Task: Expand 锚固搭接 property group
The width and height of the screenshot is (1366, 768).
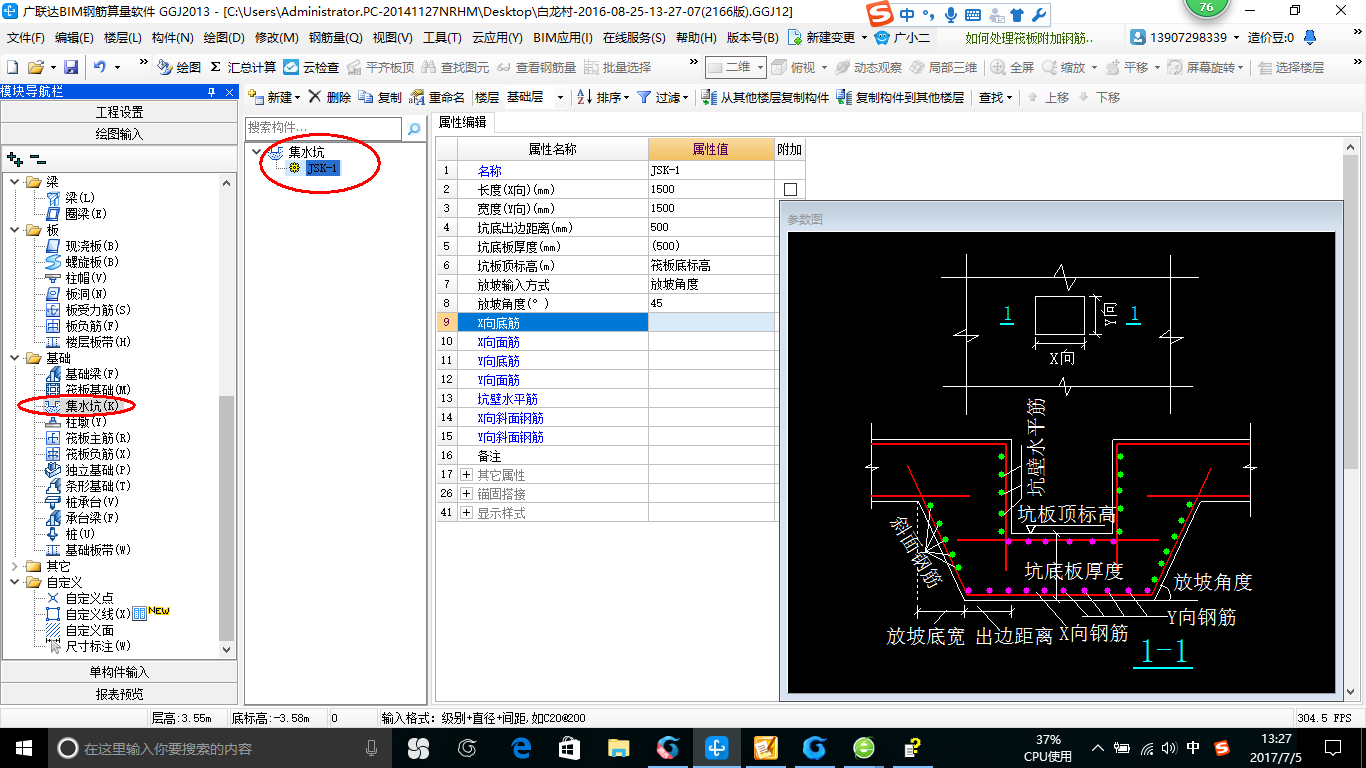Action: point(466,494)
